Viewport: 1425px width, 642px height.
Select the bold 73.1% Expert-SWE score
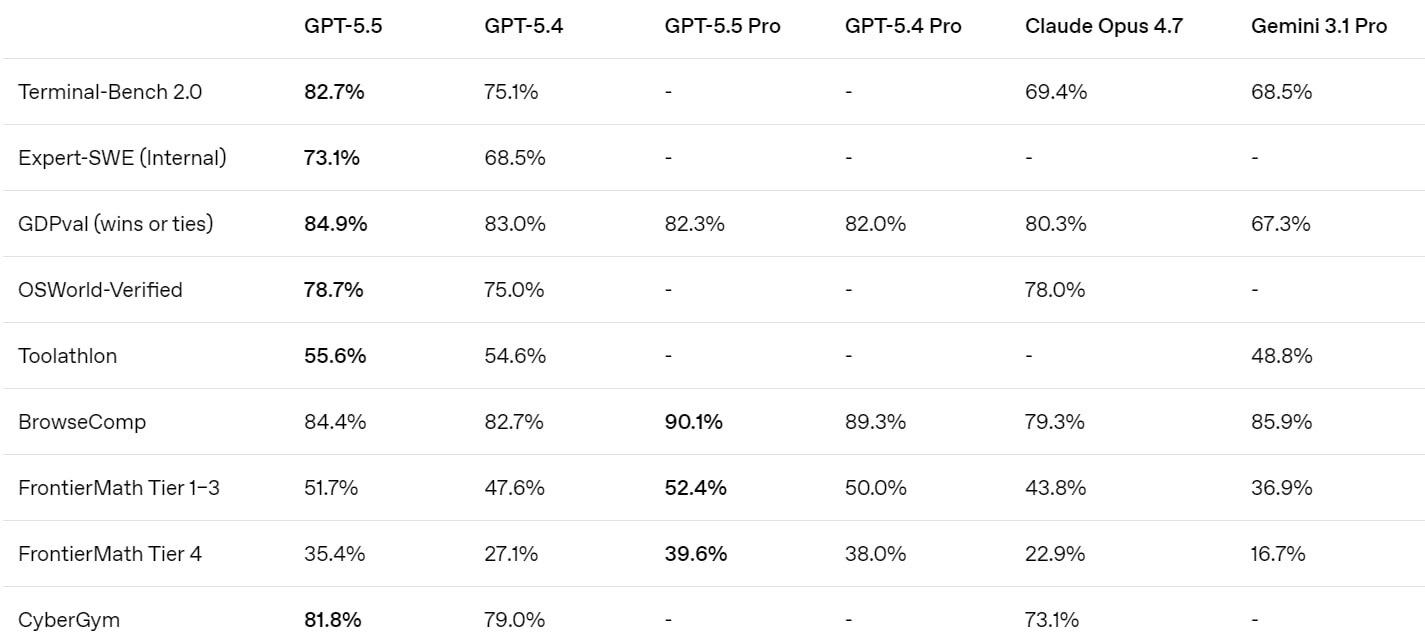click(x=332, y=158)
